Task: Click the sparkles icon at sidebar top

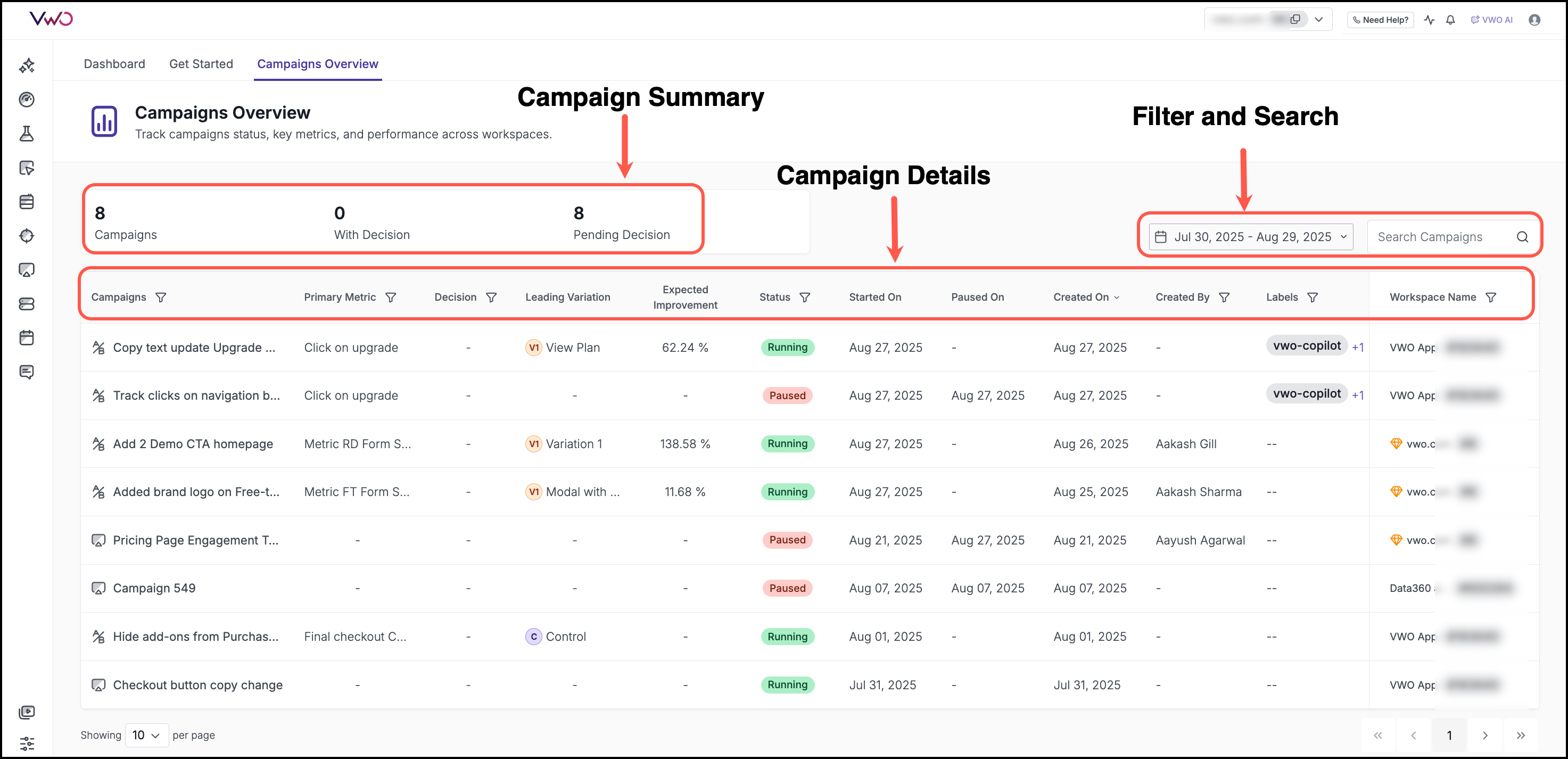Action: pos(27,65)
